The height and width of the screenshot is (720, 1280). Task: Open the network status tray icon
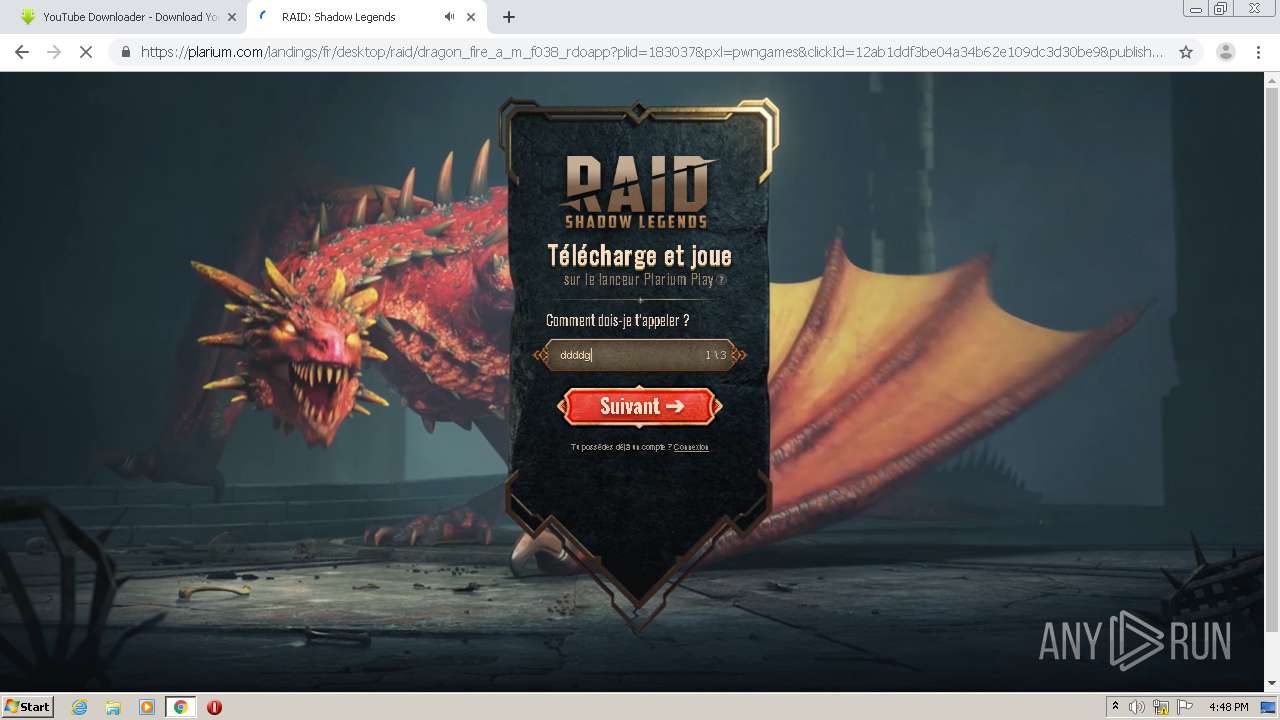click(1161, 707)
